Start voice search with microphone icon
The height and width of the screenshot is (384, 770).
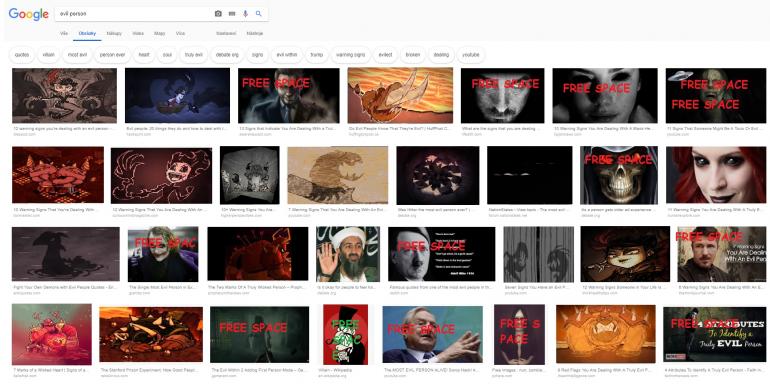click(245, 14)
